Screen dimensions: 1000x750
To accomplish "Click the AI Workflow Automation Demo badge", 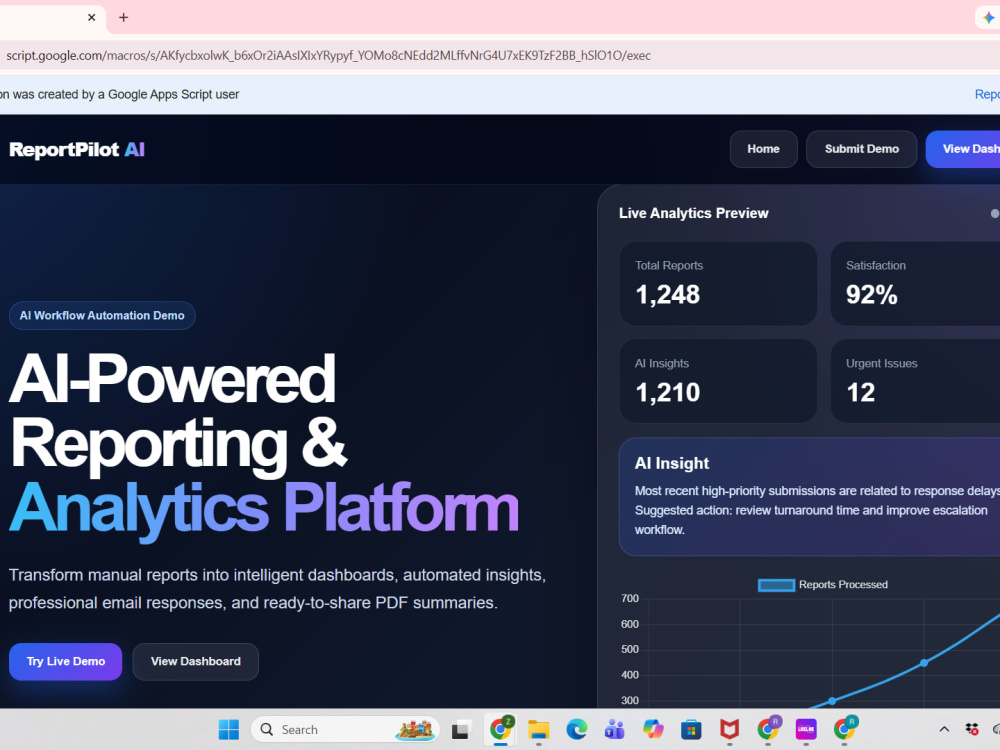I will coord(102,316).
